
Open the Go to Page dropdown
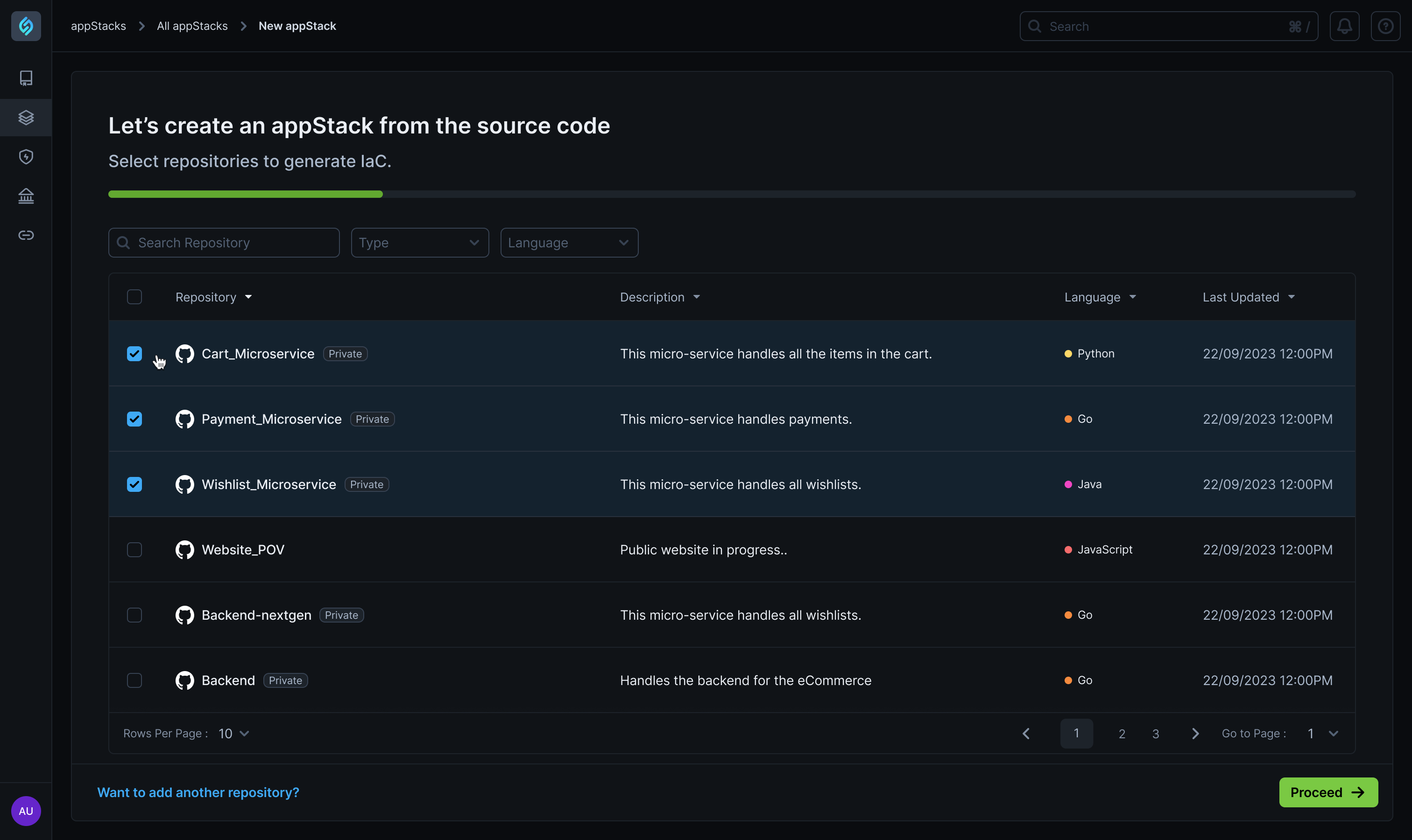coord(1322,734)
